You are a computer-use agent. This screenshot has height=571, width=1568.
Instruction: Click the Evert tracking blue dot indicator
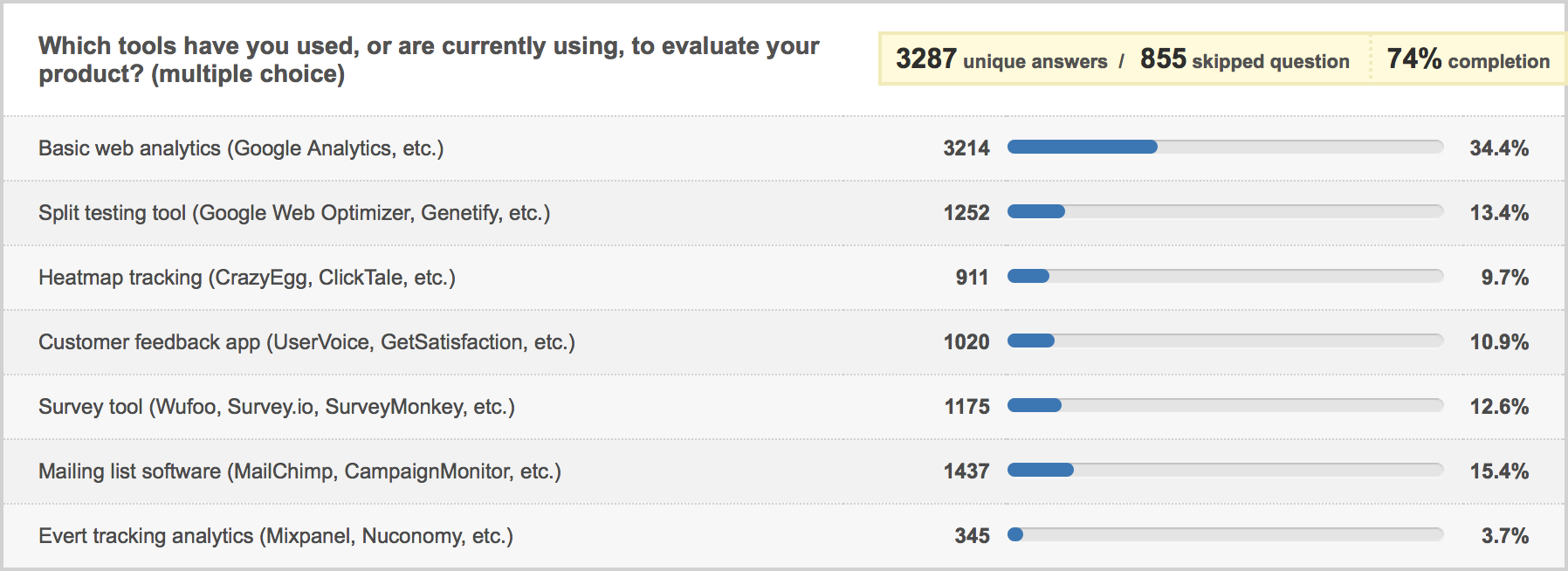(1015, 534)
